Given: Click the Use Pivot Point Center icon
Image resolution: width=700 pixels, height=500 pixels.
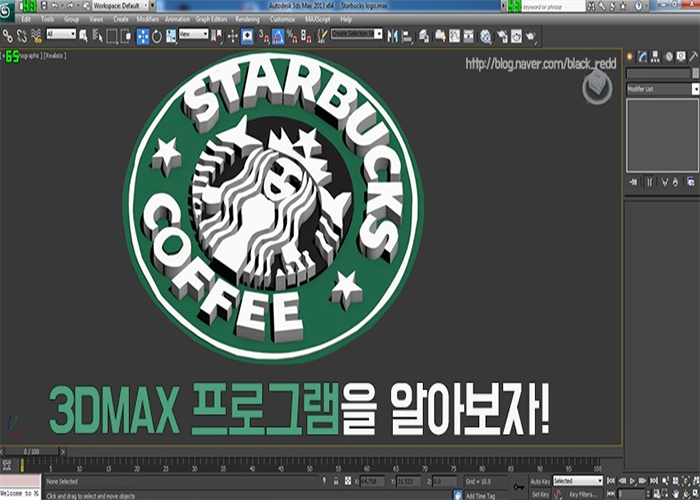Looking at the screenshot, I should pos(217,36).
